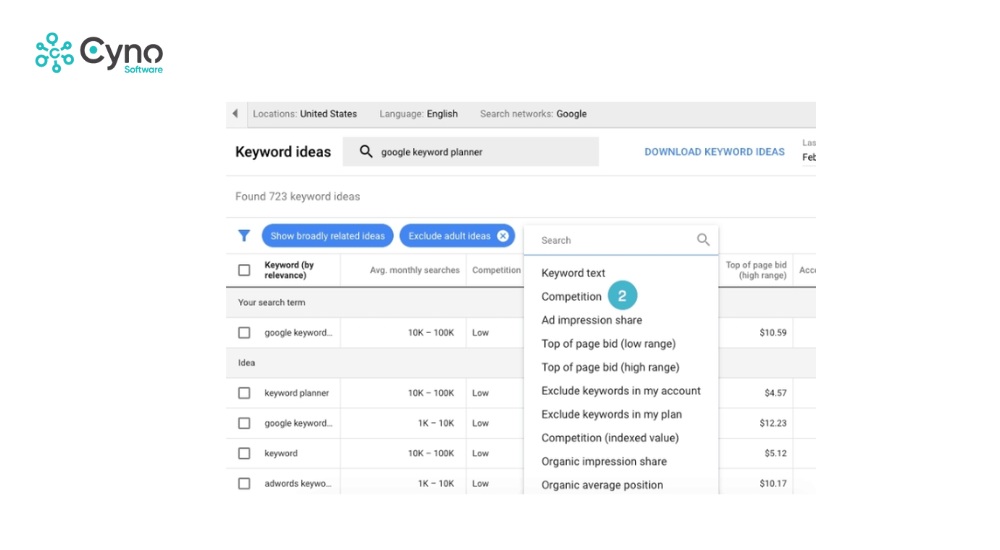This screenshot has width=1000, height=550.
Task: Check the 'keyword planner' row checkbox
Action: click(x=244, y=393)
